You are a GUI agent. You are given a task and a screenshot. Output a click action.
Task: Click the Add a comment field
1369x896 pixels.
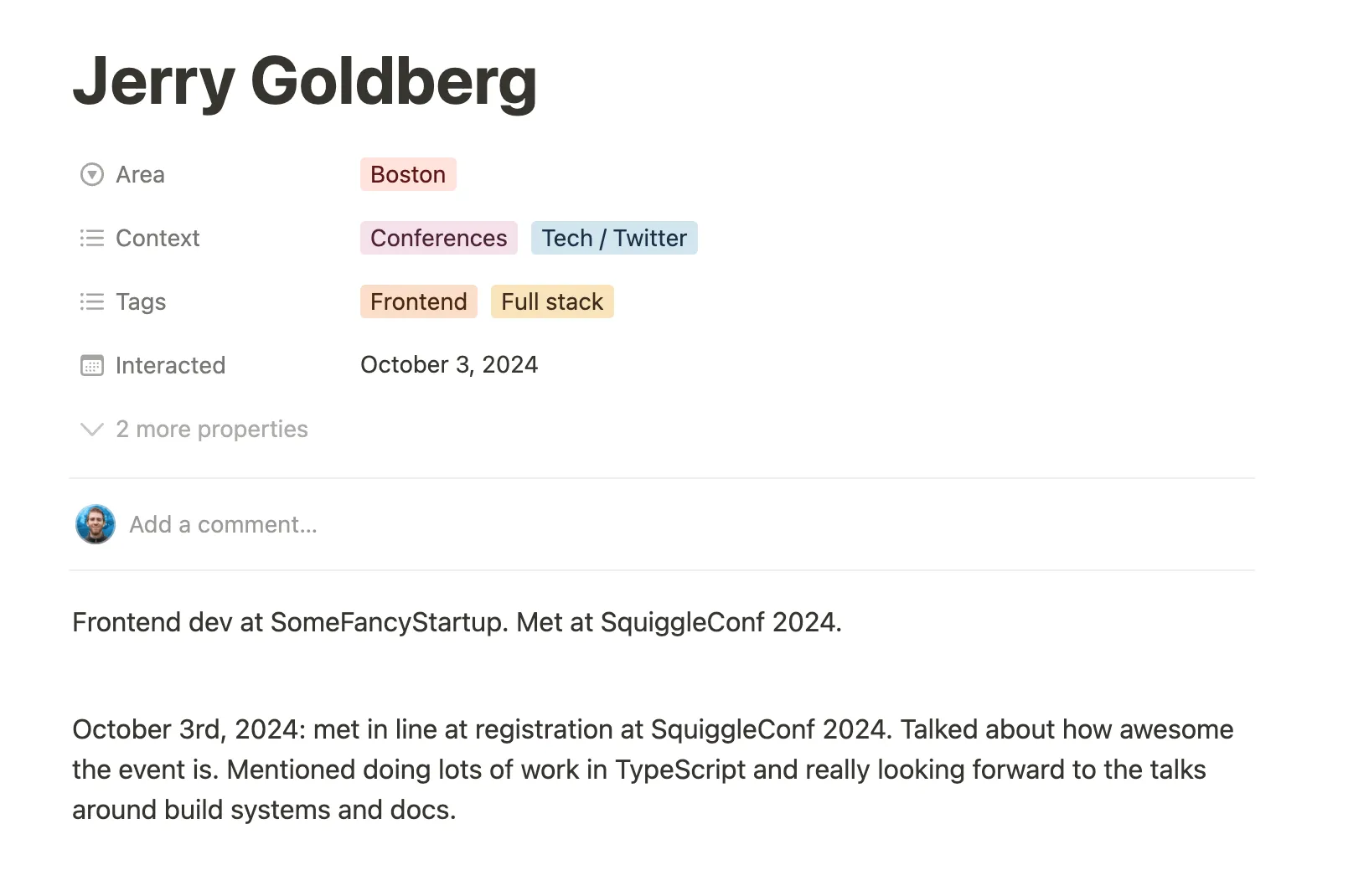pyautogui.click(x=223, y=524)
